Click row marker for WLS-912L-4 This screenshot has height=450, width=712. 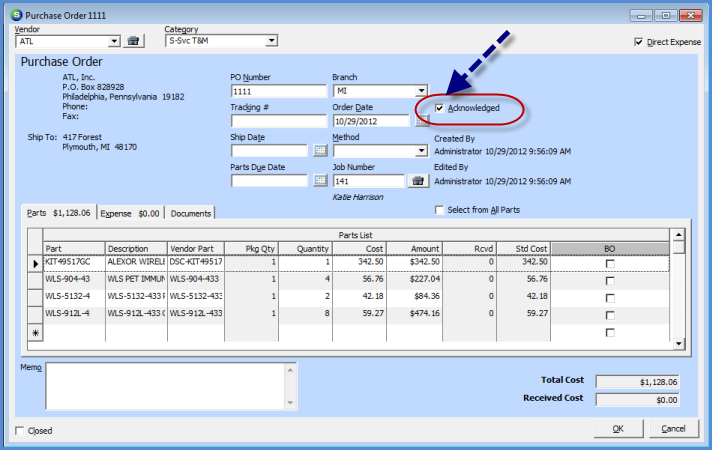point(35,315)
